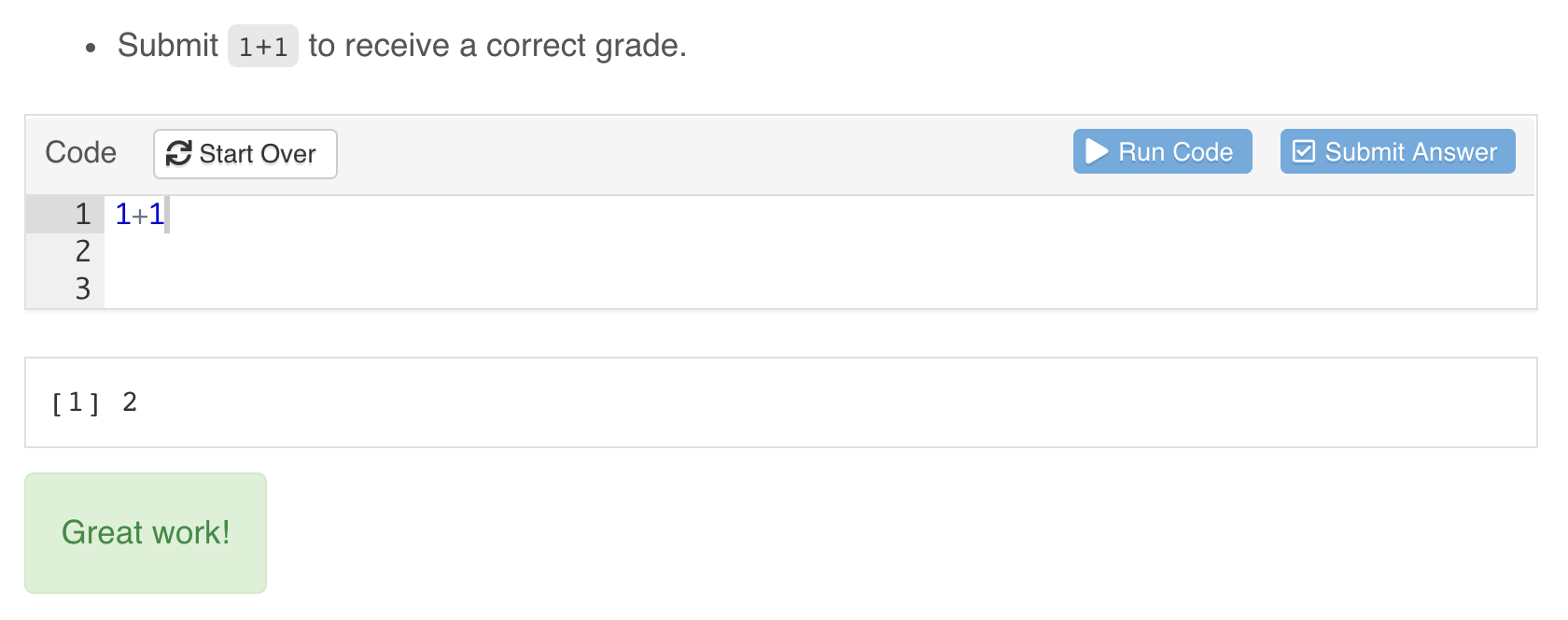Click the instruction text 'to receive a correct grade'
This screenshot has width=1568, height=620.
click(x=497, y=46)
